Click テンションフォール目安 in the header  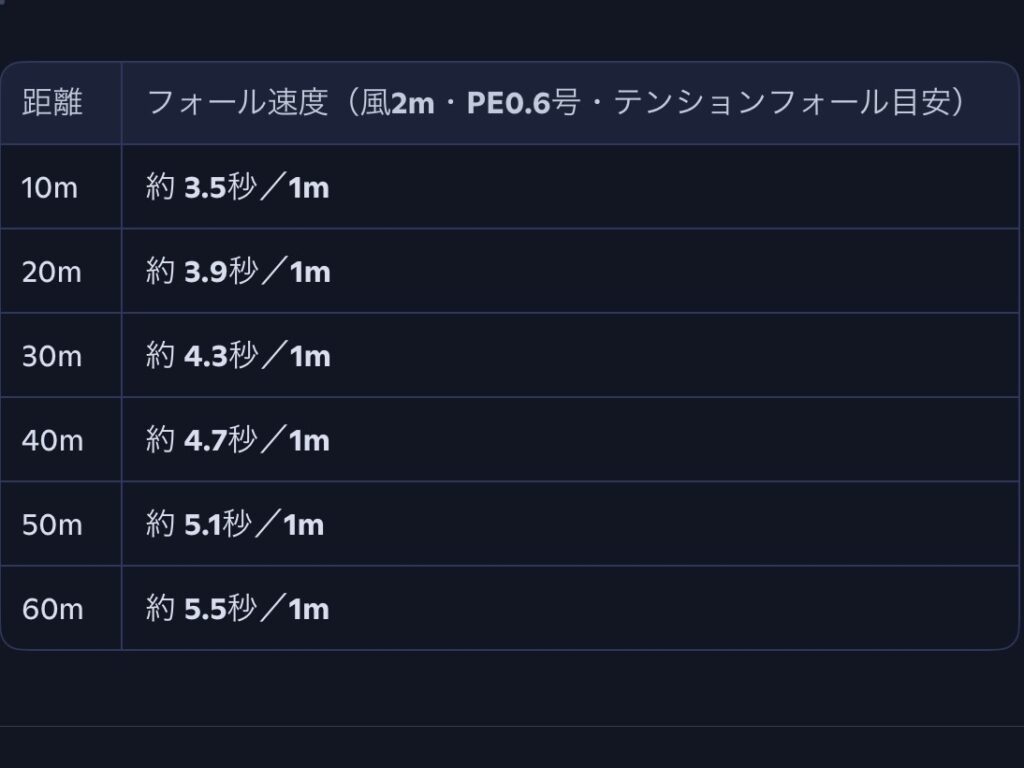tap(780, 103)
